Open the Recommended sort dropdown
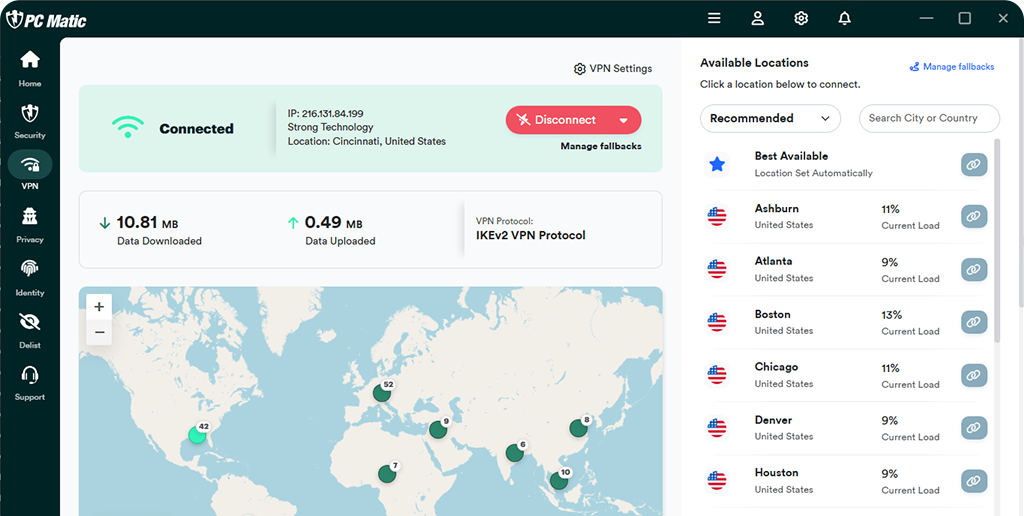Viewport: 1024px width, 516px height. coord(771,118)
